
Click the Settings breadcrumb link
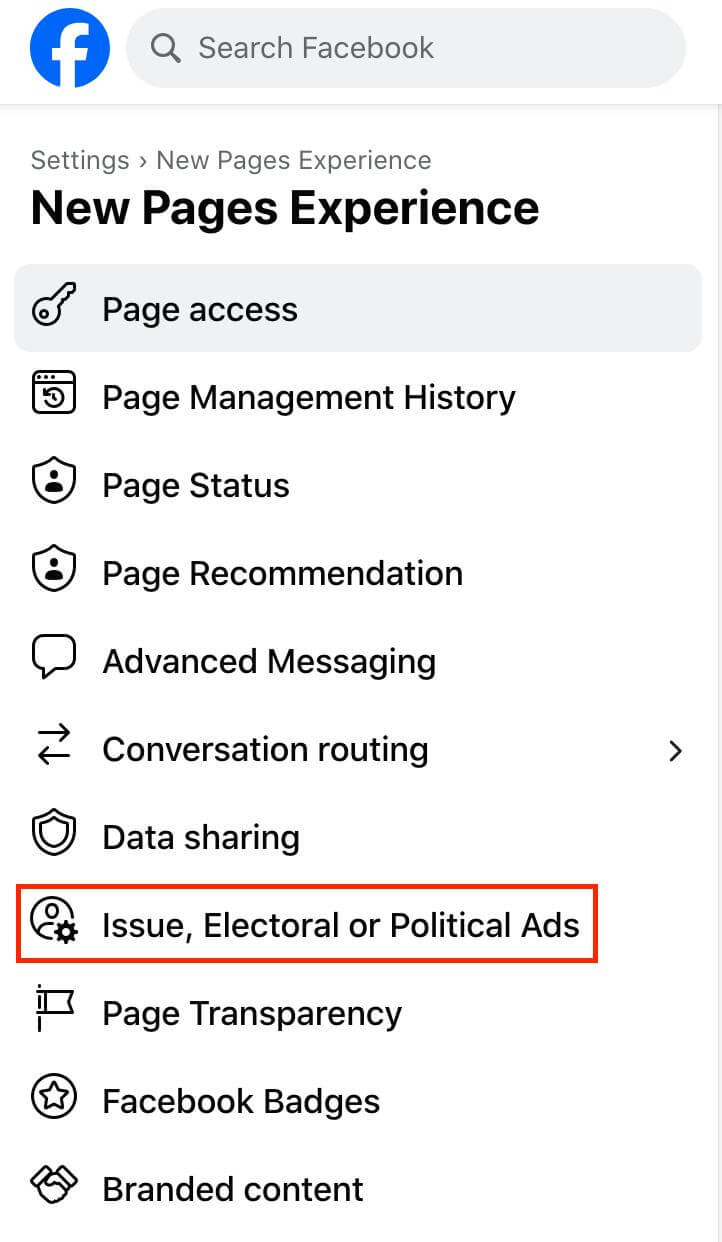tap(80, 160)
